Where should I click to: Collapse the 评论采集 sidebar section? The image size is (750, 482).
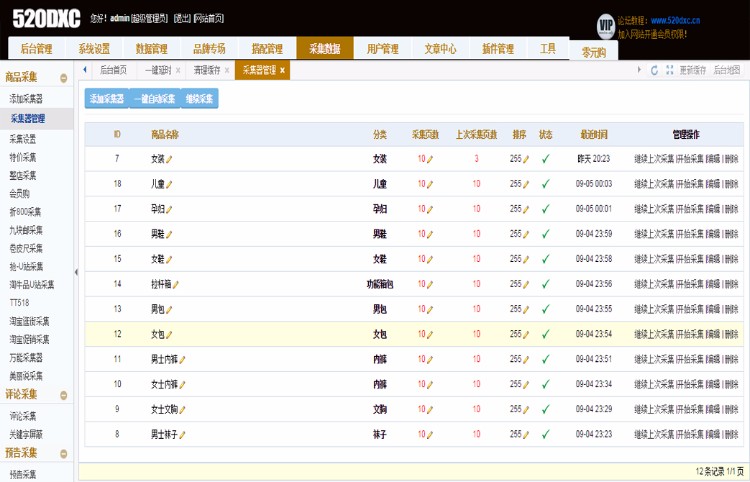(x=64, y=395)
